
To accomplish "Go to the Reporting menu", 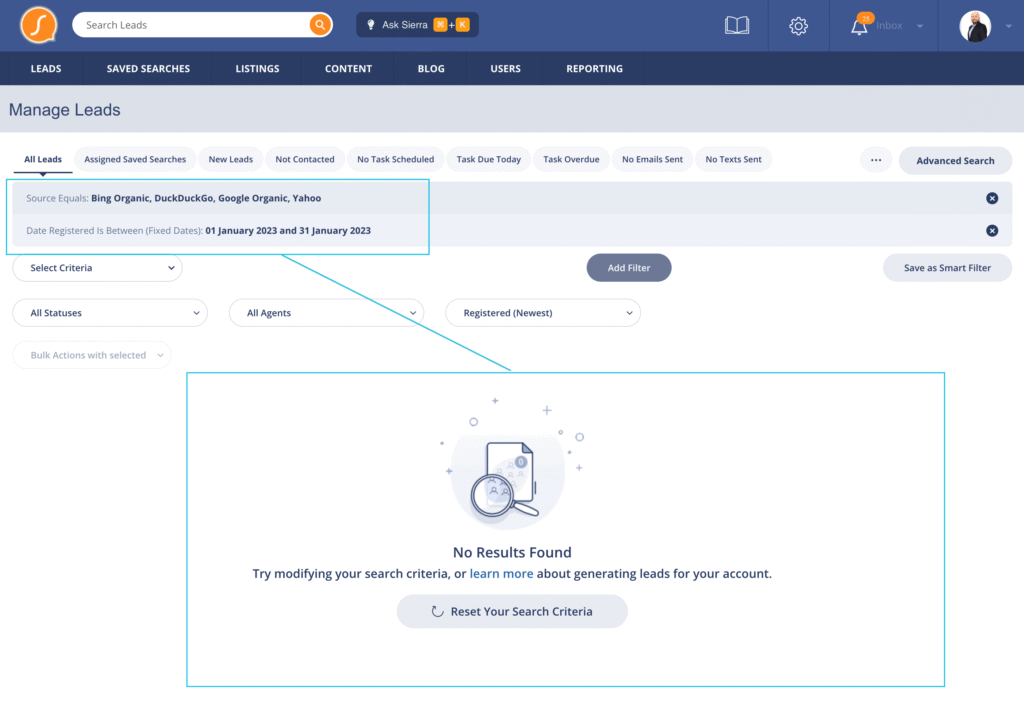I will coord(594,69).
